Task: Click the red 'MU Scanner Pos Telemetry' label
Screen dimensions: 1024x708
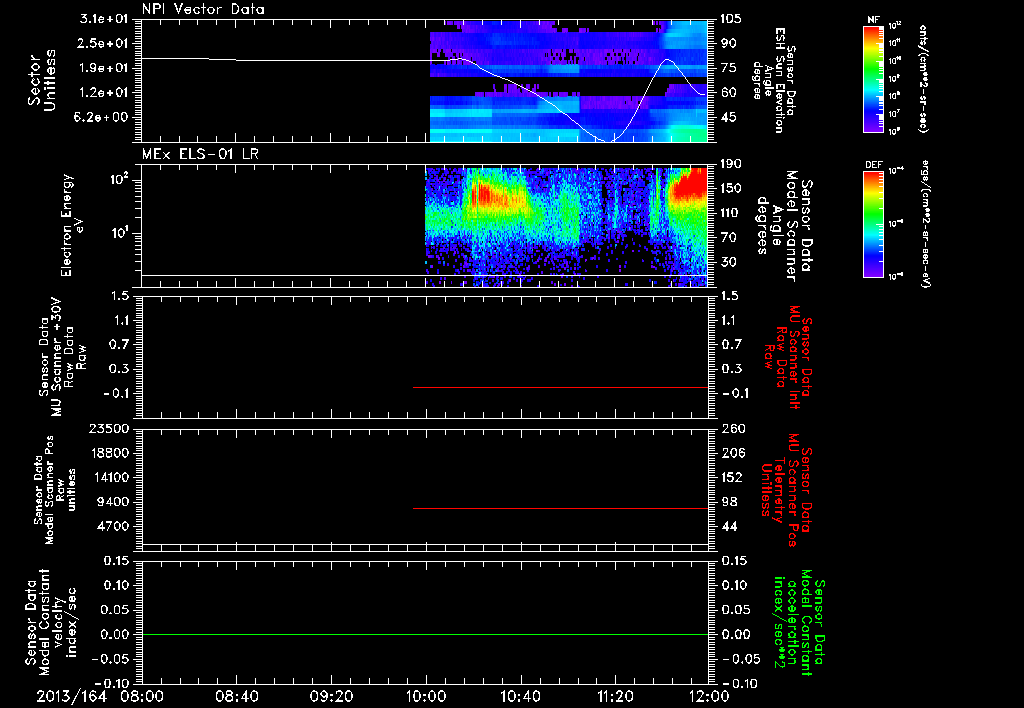Action: pyautogui.click(x=786, y=489)
